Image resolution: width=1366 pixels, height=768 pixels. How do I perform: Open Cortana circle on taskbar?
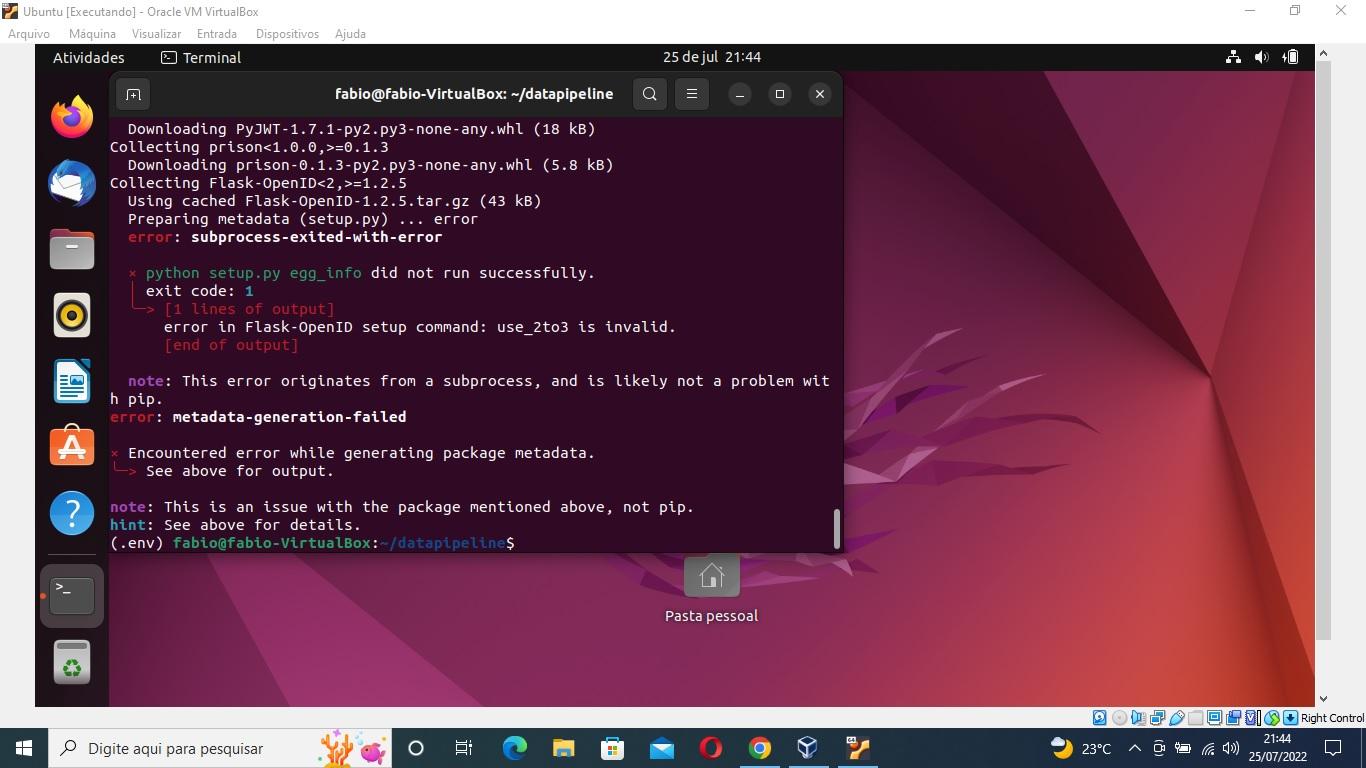tap(416, 748)
